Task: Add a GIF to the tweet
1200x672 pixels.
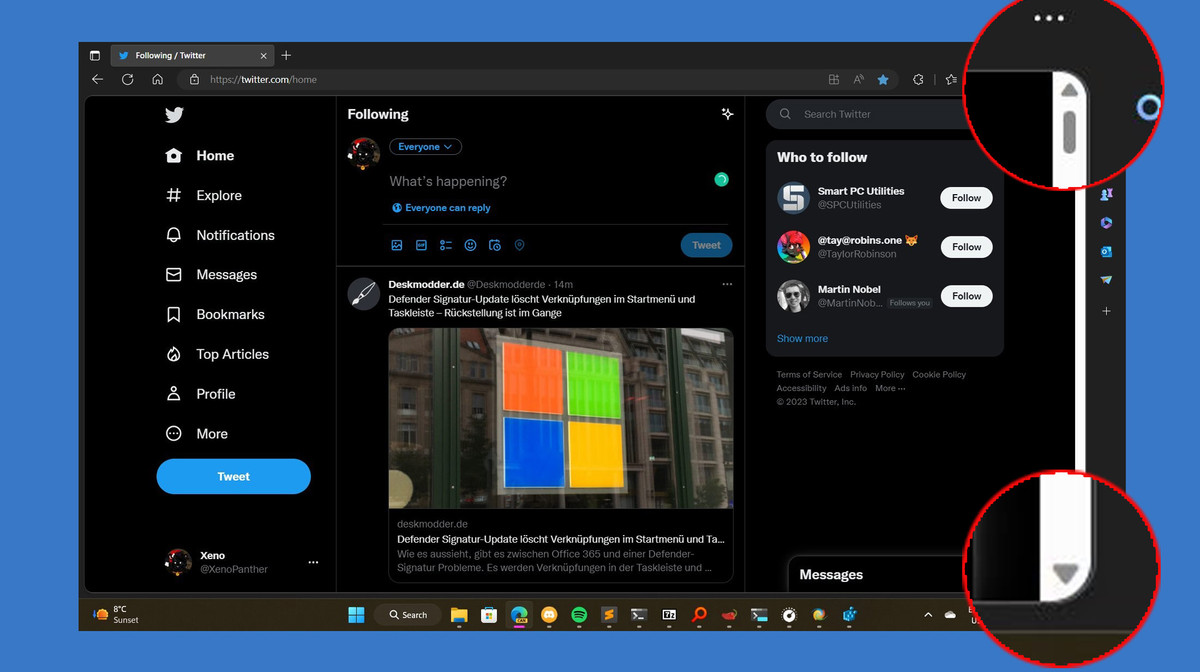Action: [x=421, y=245]
